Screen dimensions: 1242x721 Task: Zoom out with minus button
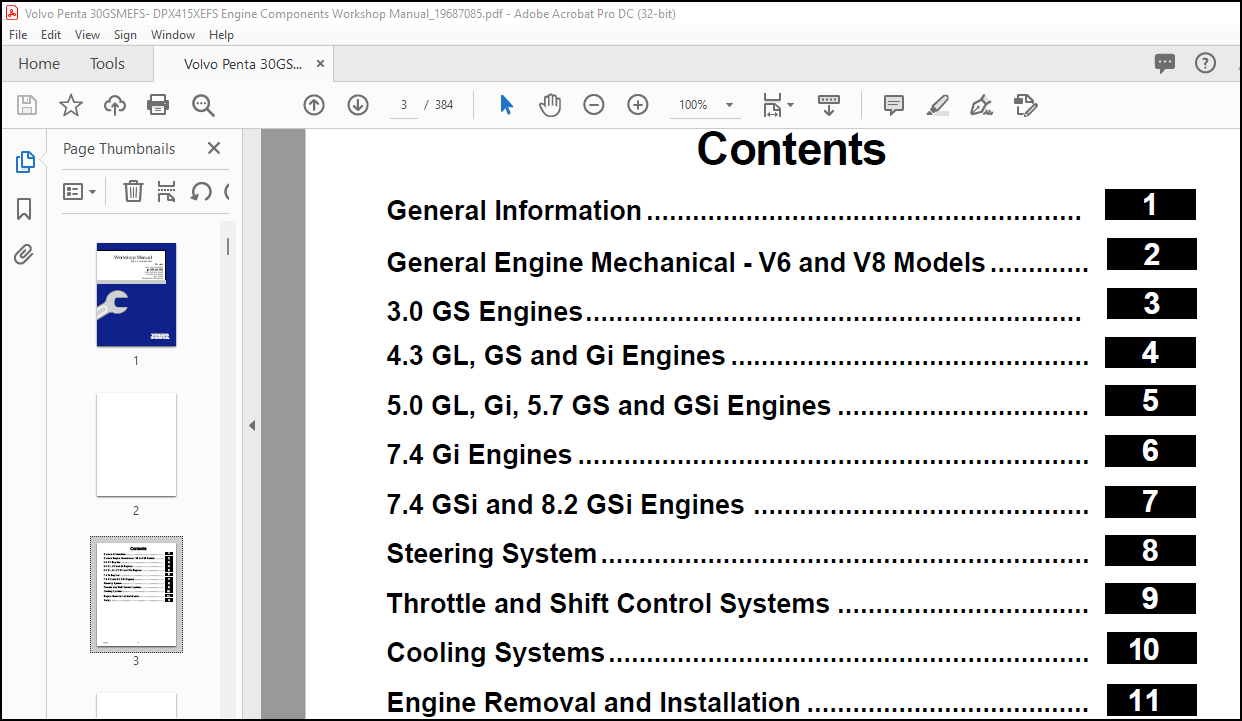tap(594, 105)
